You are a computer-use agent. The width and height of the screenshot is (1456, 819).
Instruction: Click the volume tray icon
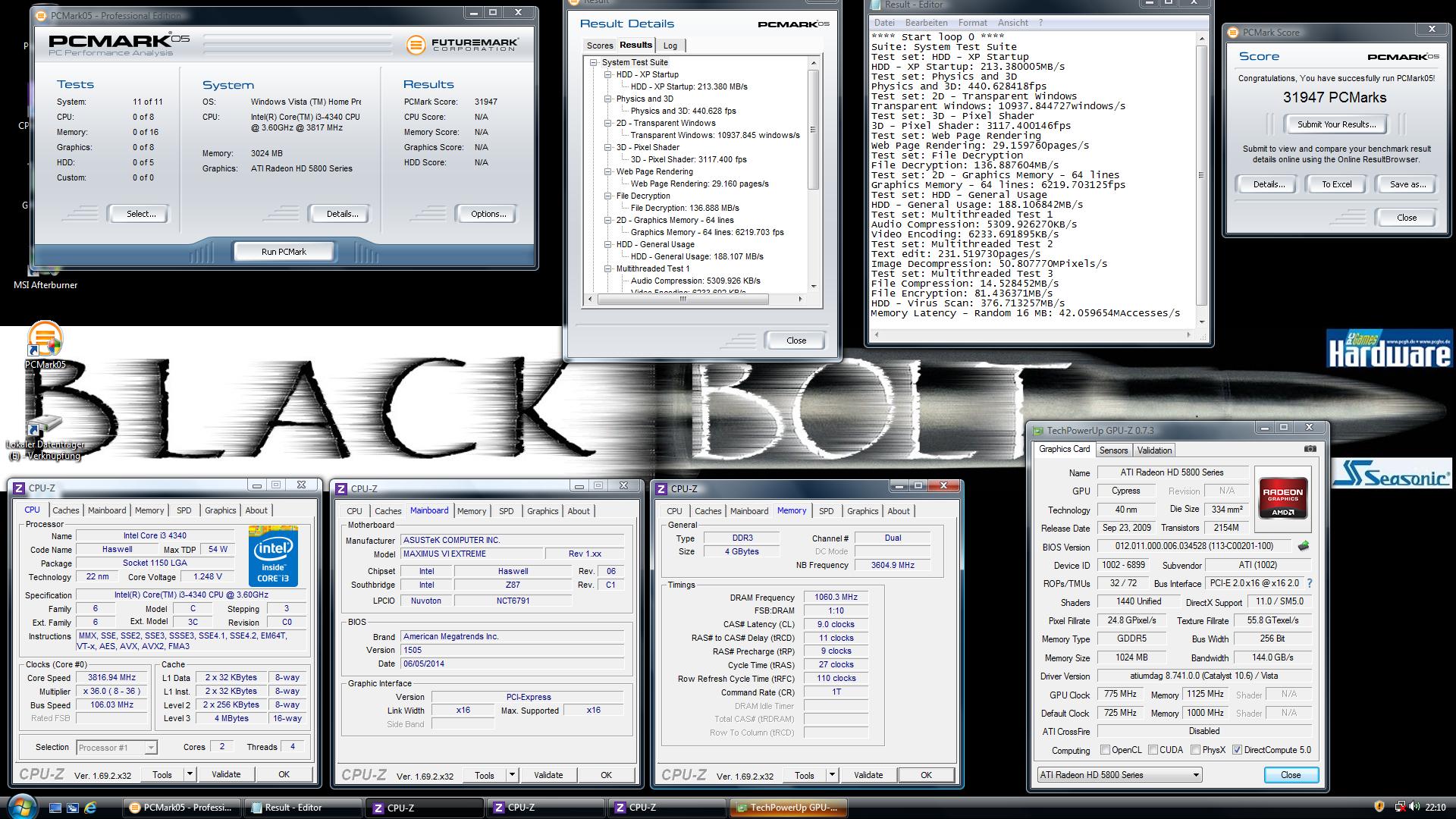[x=1415, y=807]
